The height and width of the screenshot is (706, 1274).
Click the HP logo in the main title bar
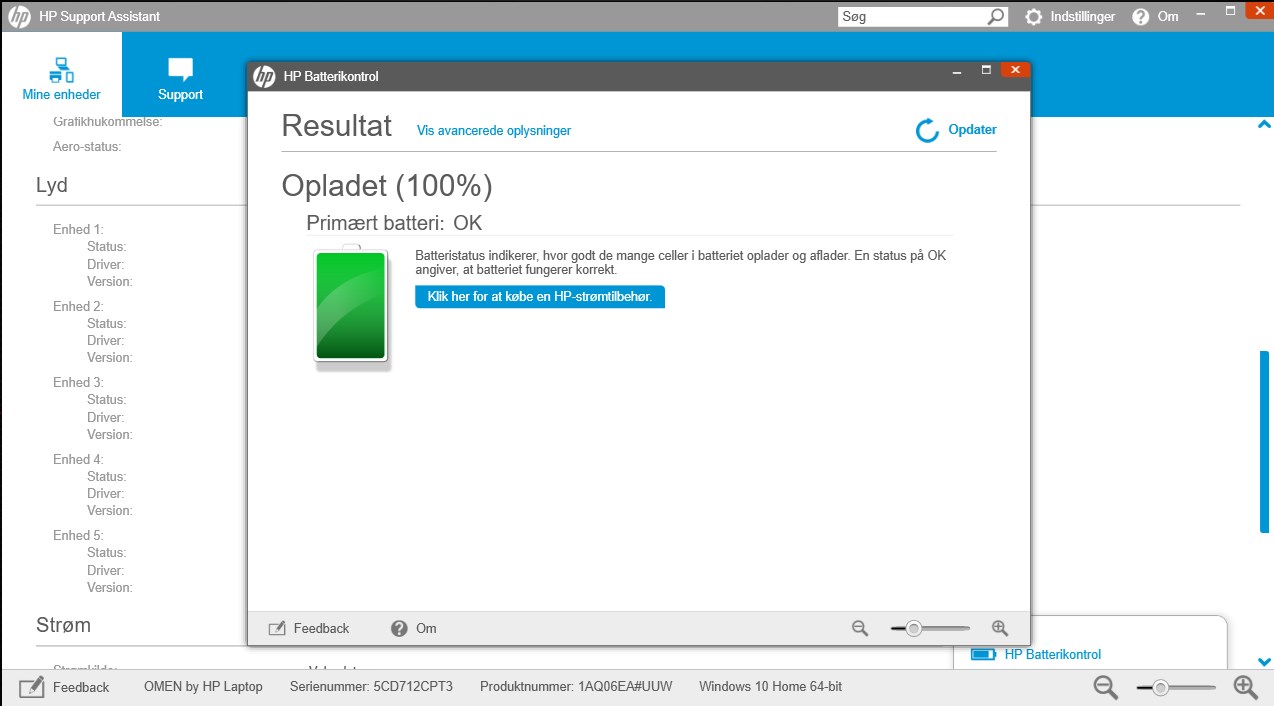pyautogui.click(x=19, y=16)
